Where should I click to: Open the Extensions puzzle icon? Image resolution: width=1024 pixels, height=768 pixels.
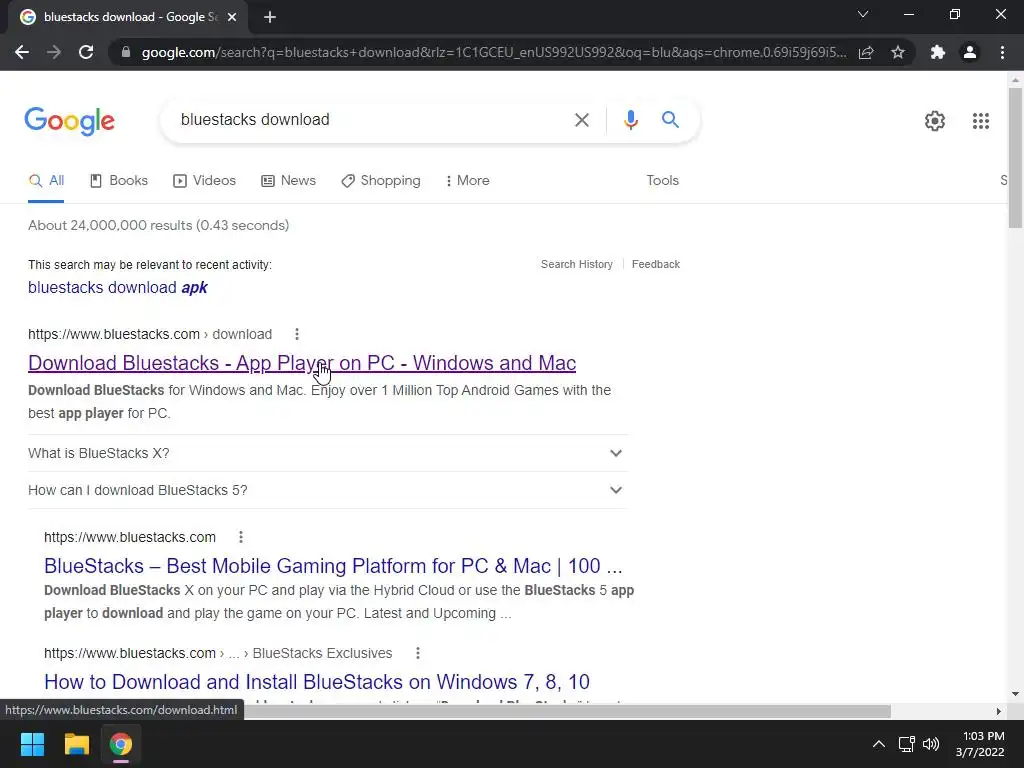pos(938,52)
